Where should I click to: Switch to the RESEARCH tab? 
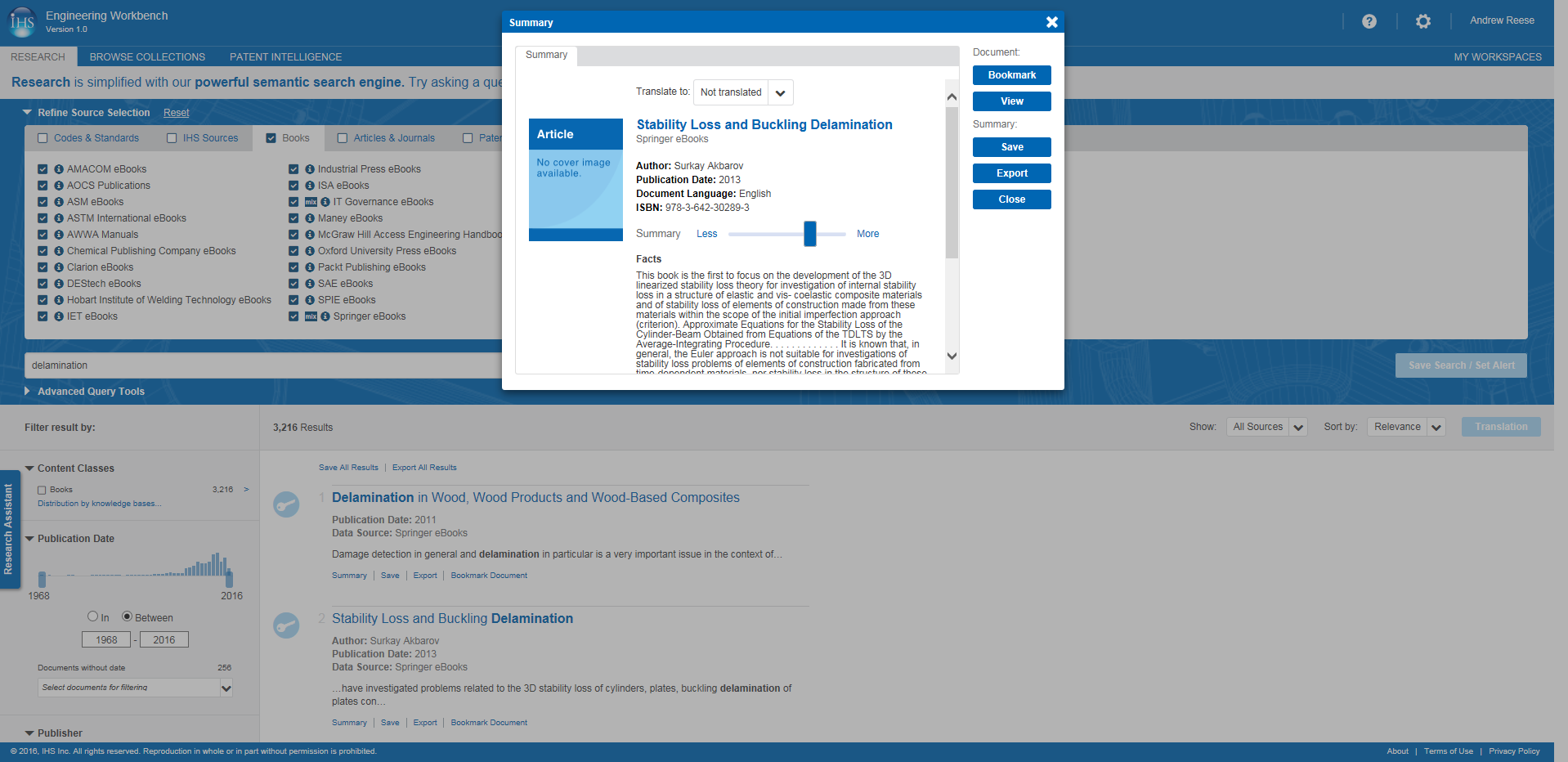tap(38, 56)
